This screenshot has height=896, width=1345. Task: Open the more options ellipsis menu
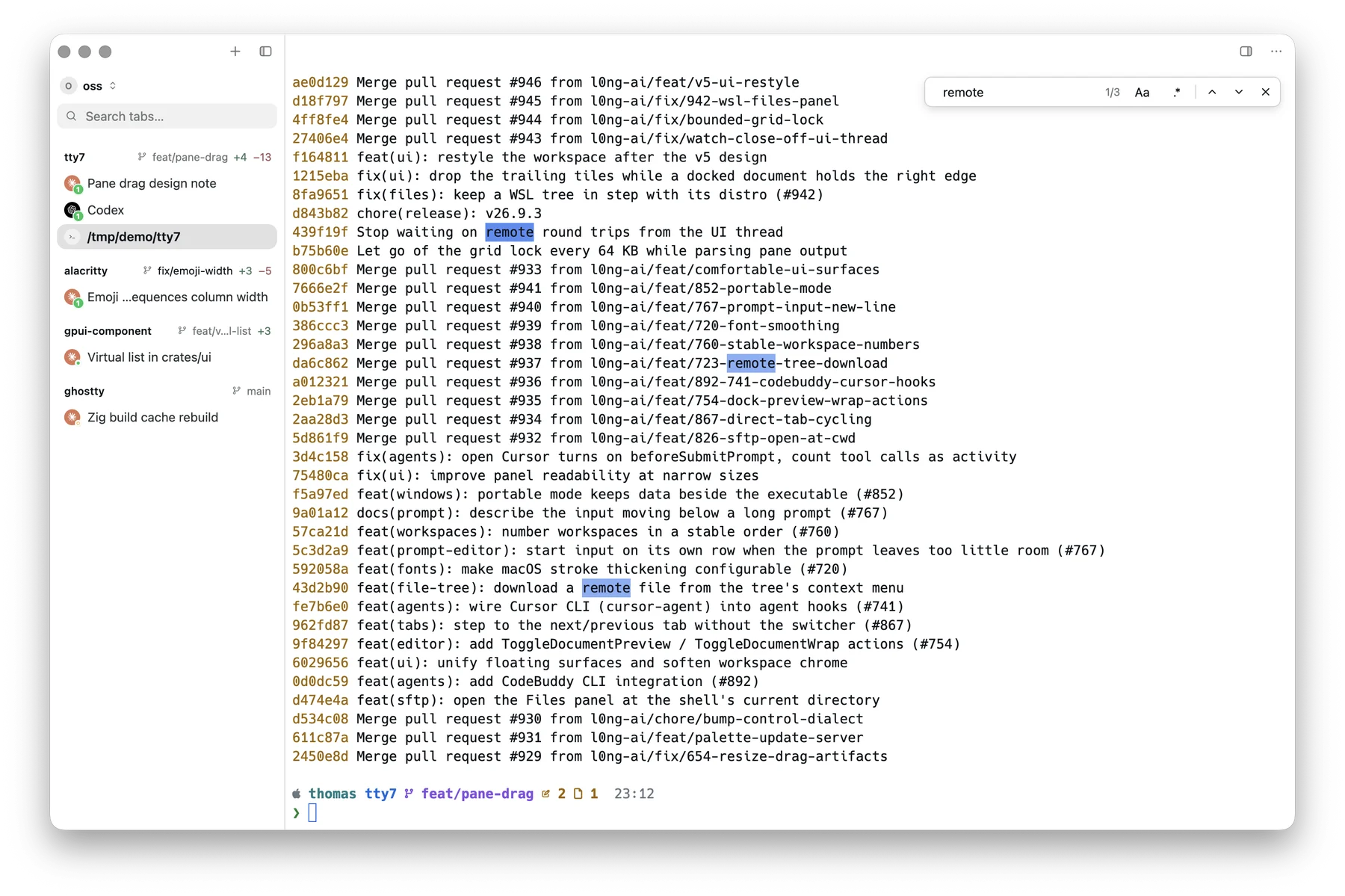pyautogui.click(x=1276, y=52)
